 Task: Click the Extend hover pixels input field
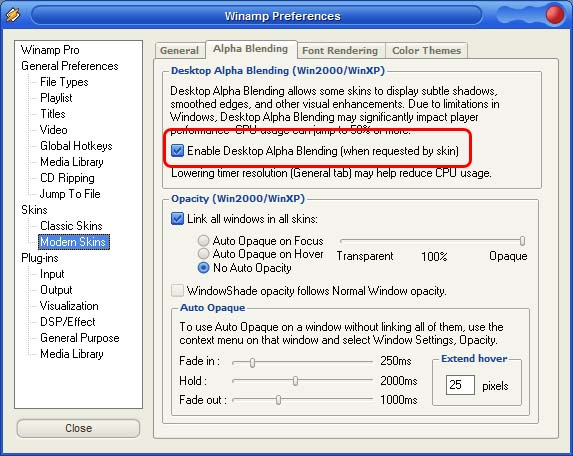tap(460, 385)
